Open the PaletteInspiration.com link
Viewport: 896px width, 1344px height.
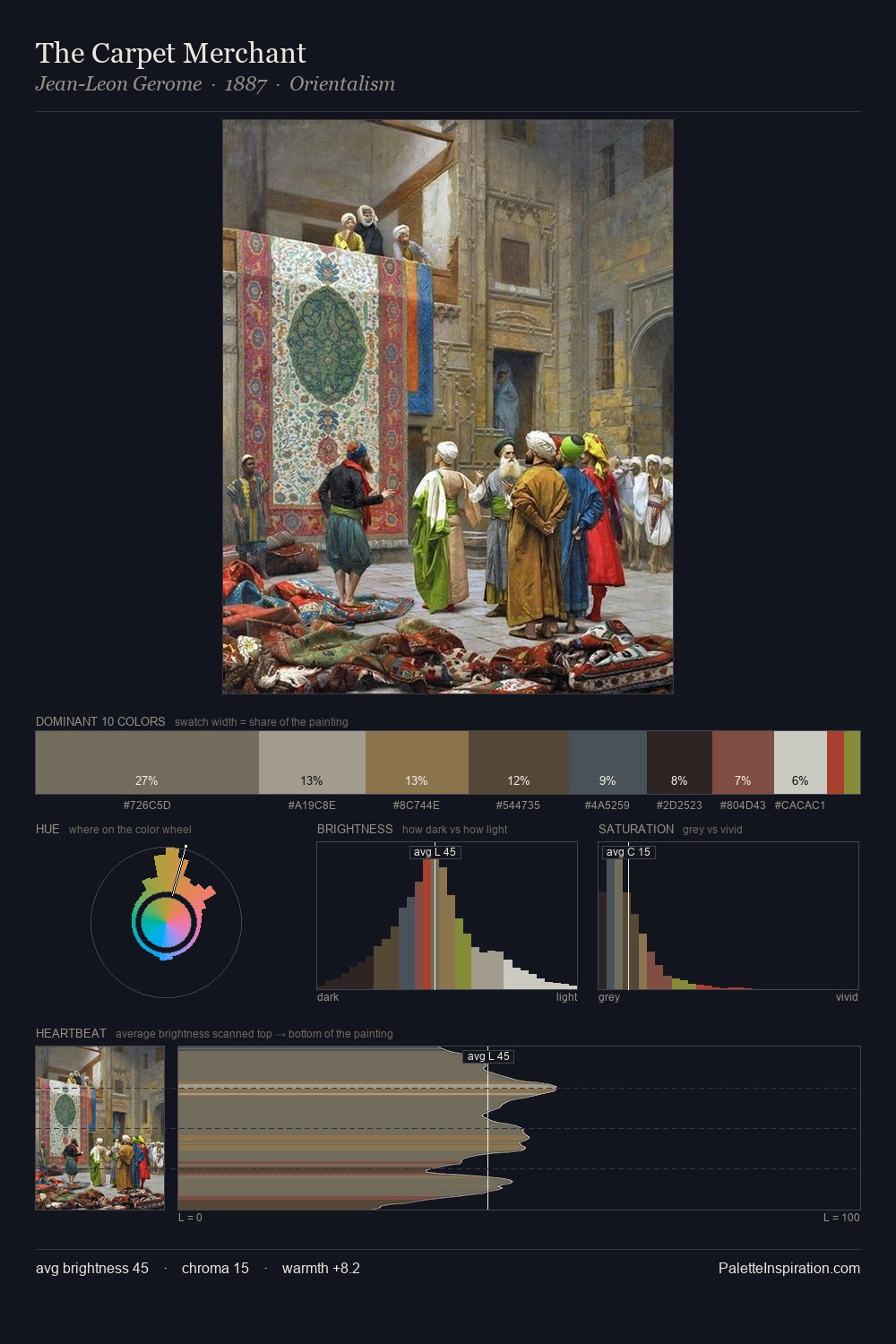point(789,1268)
